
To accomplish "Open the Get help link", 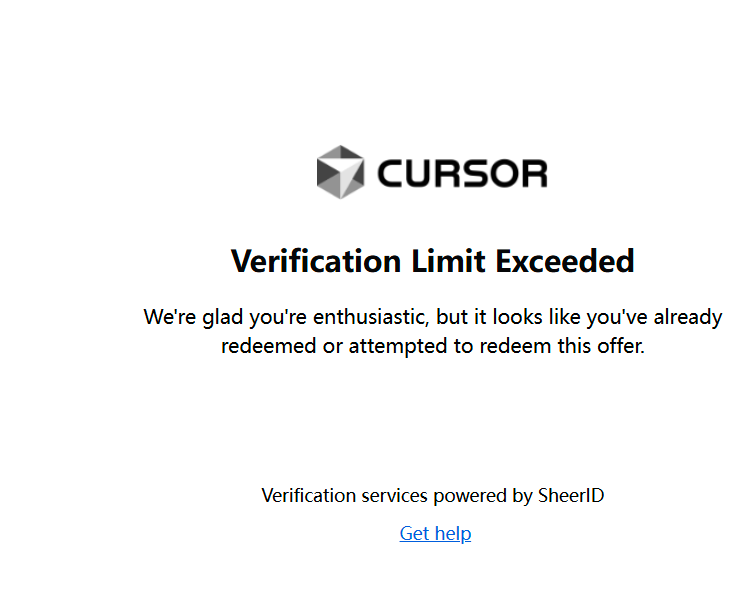I will pos(435,533).
